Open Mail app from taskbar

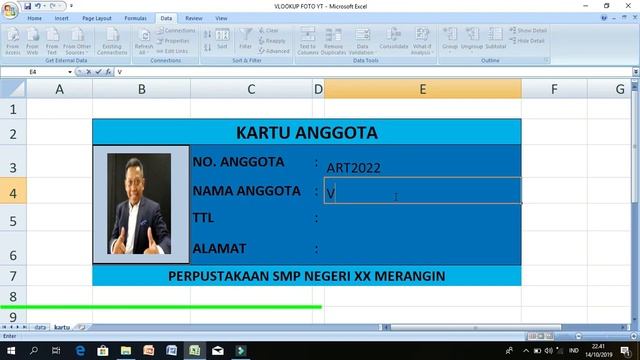(218, 351)
